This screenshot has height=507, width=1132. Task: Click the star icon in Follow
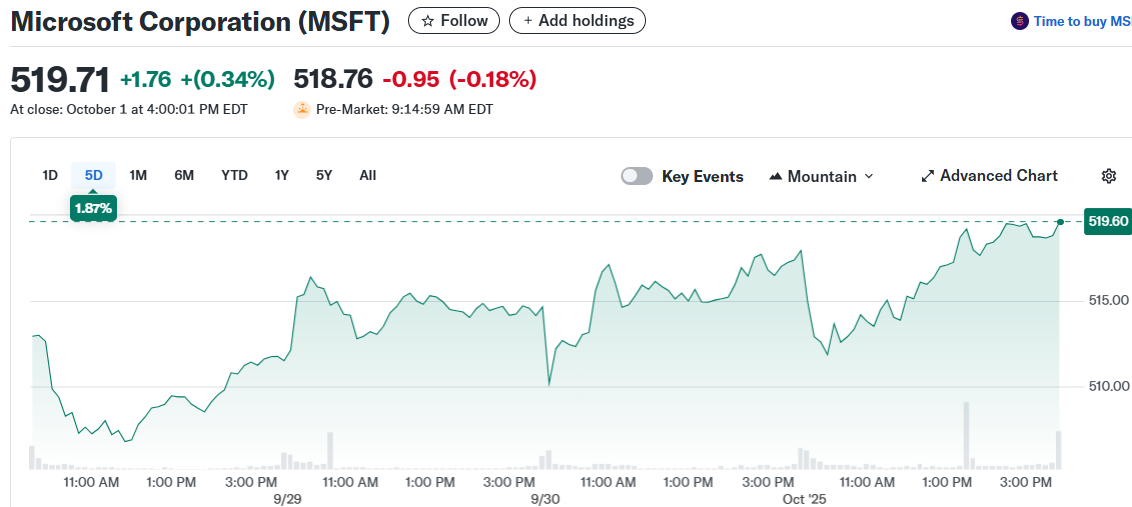[427, 21]
